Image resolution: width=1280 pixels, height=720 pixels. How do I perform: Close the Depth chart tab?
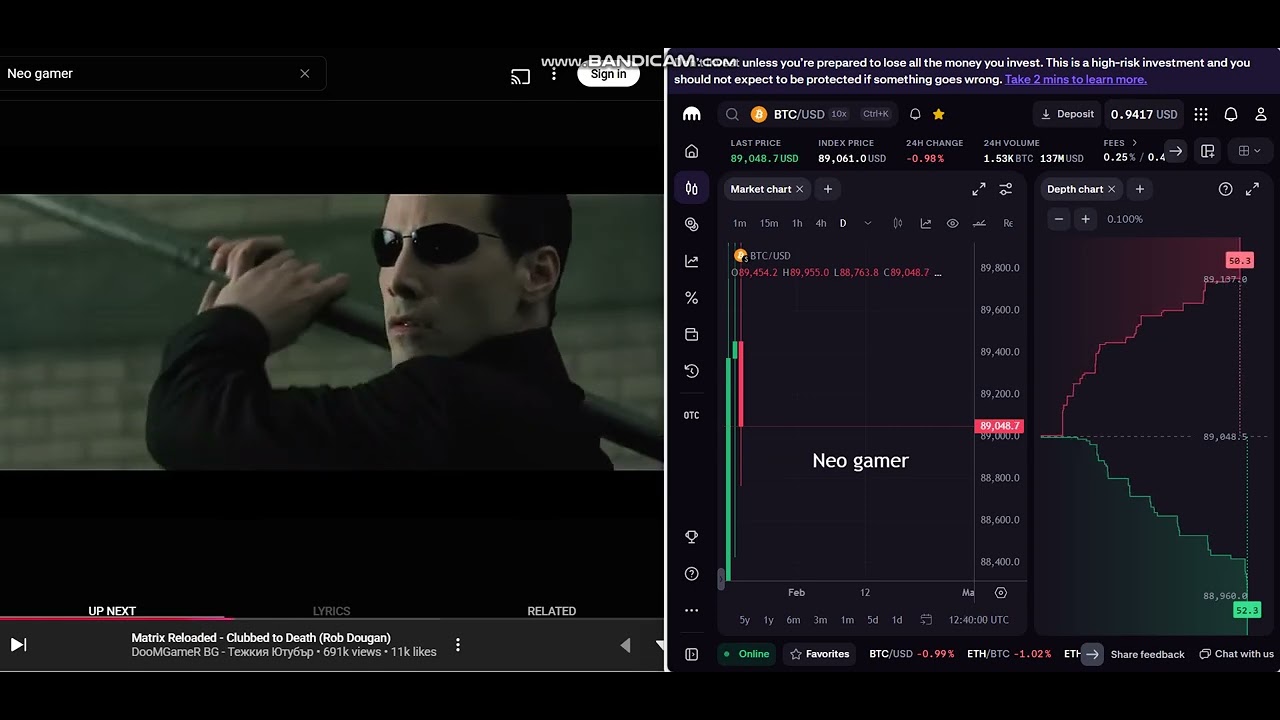1111,189
